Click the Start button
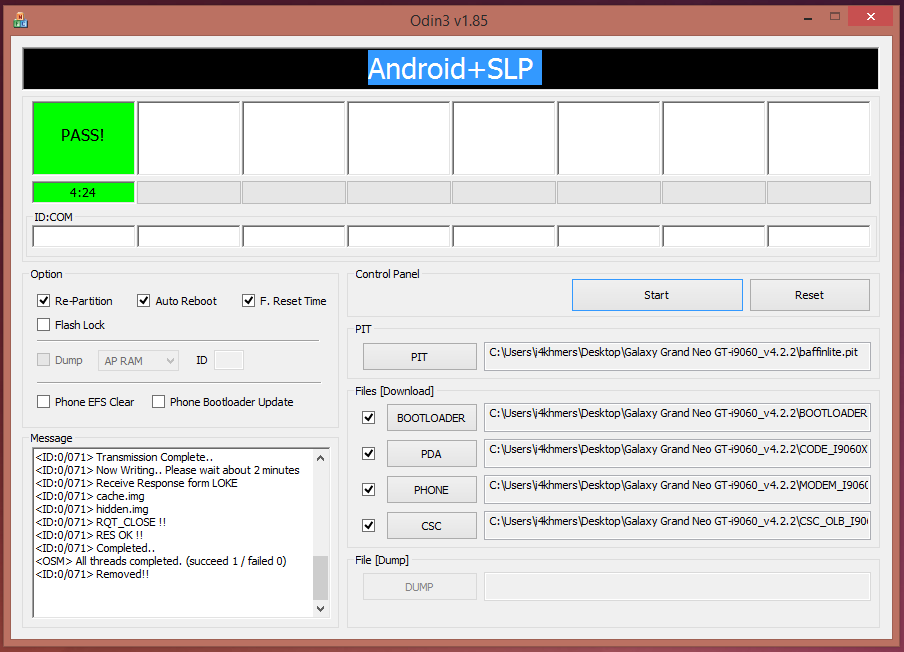 point(657,295)
